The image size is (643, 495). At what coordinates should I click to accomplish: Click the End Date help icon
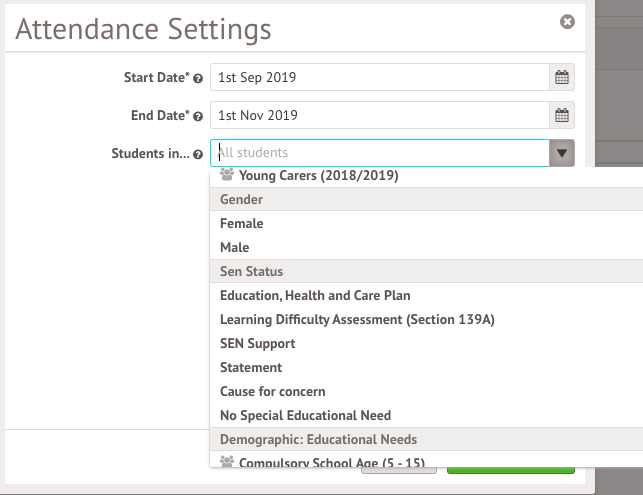(x=198, y=116)
